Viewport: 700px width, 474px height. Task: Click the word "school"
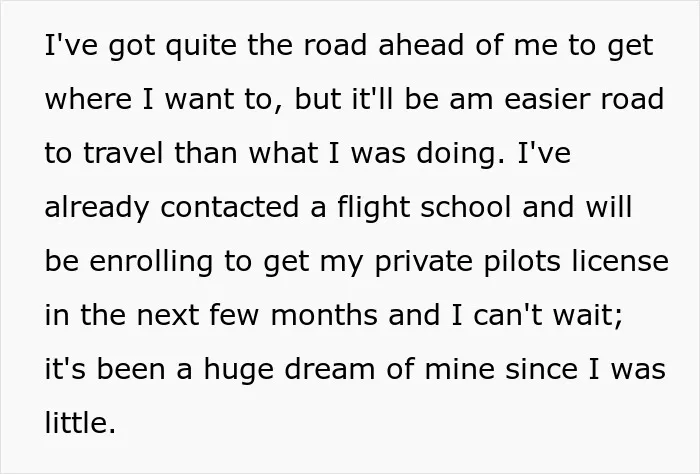[x=466, y=207]
